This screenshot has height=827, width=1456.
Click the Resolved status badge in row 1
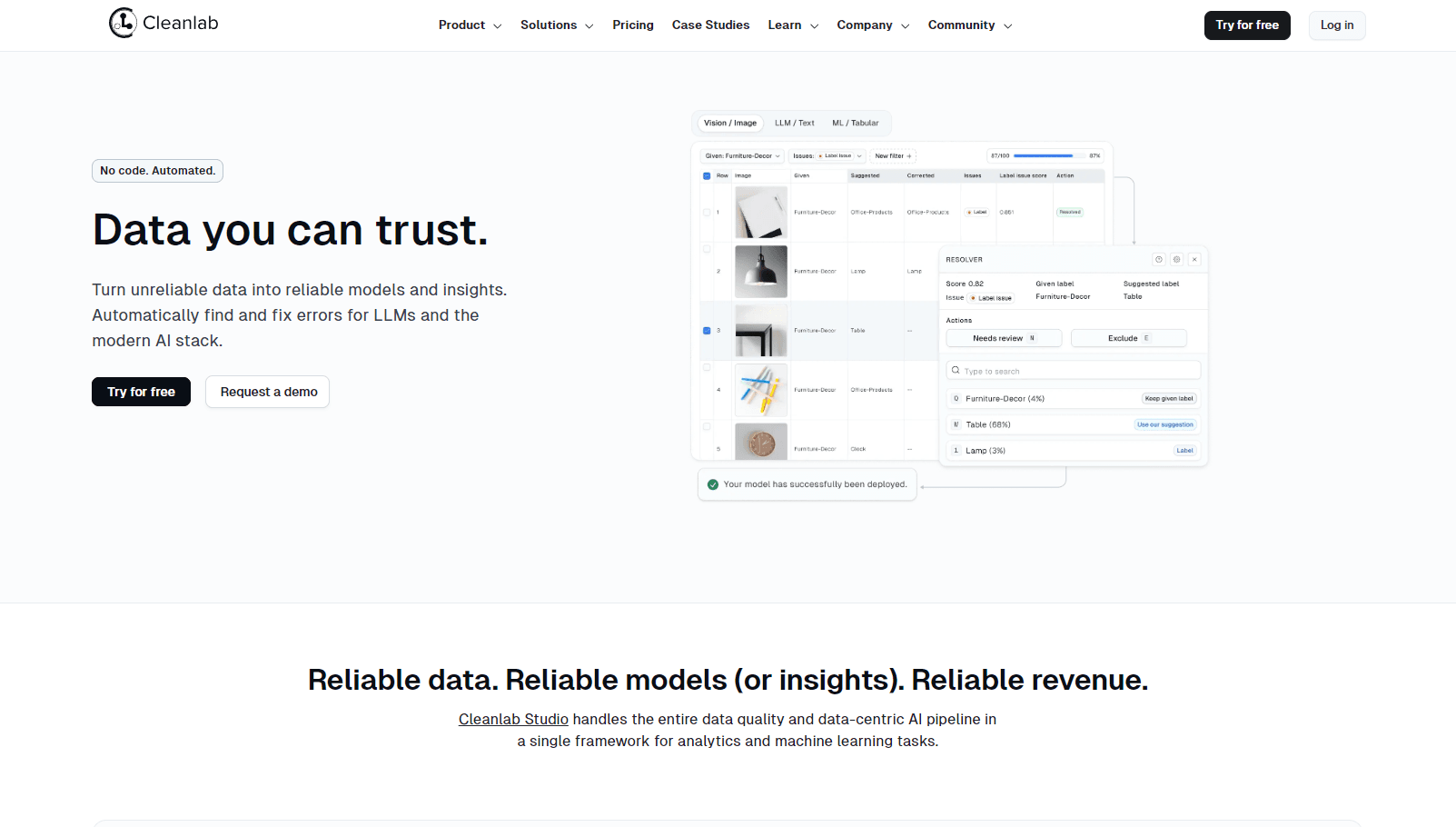1070,212
